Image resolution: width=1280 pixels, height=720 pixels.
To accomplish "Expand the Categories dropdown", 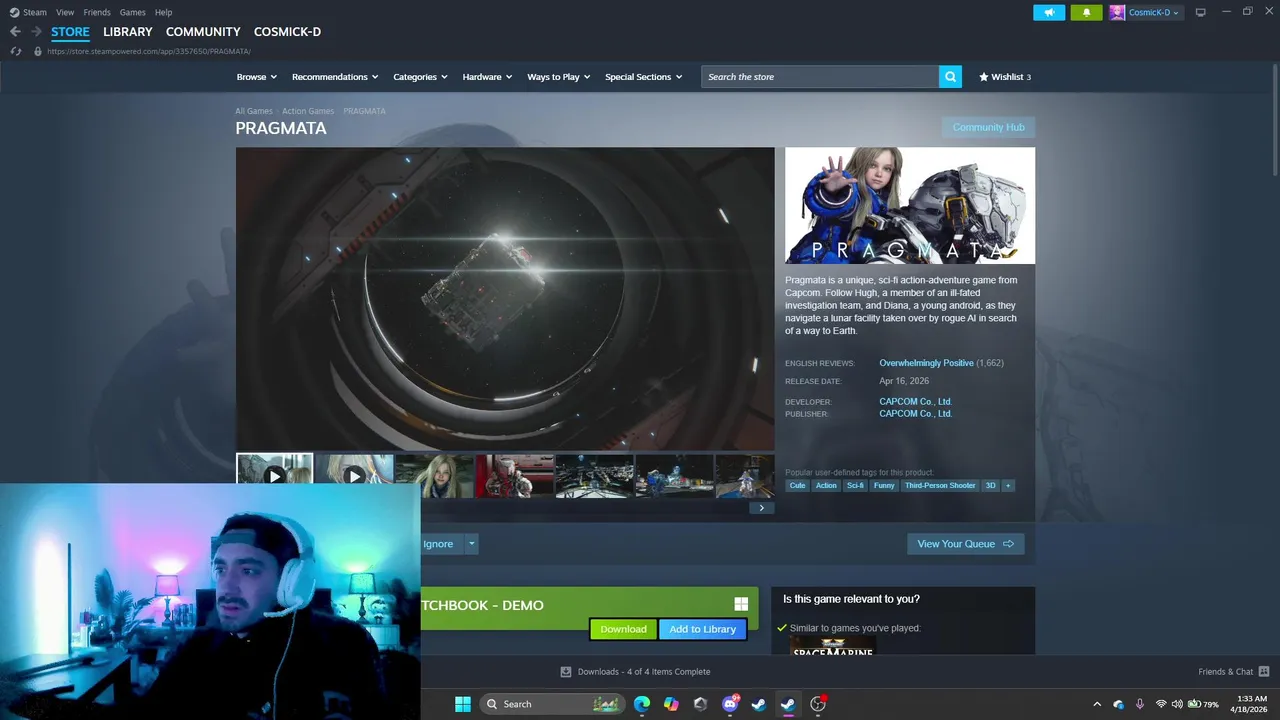I will [x=420, y=77].
